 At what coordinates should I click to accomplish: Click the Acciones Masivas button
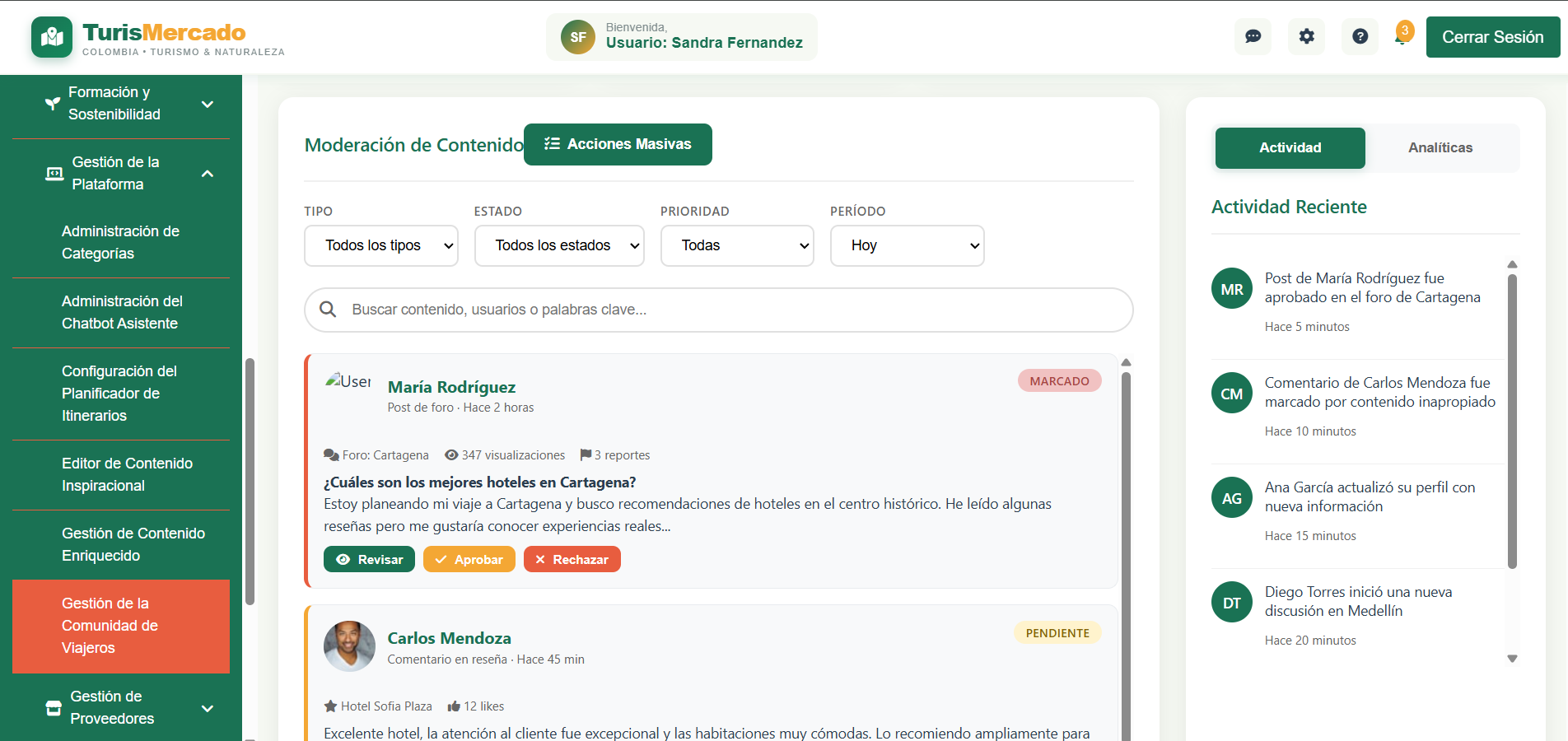(x=618, y=144)
